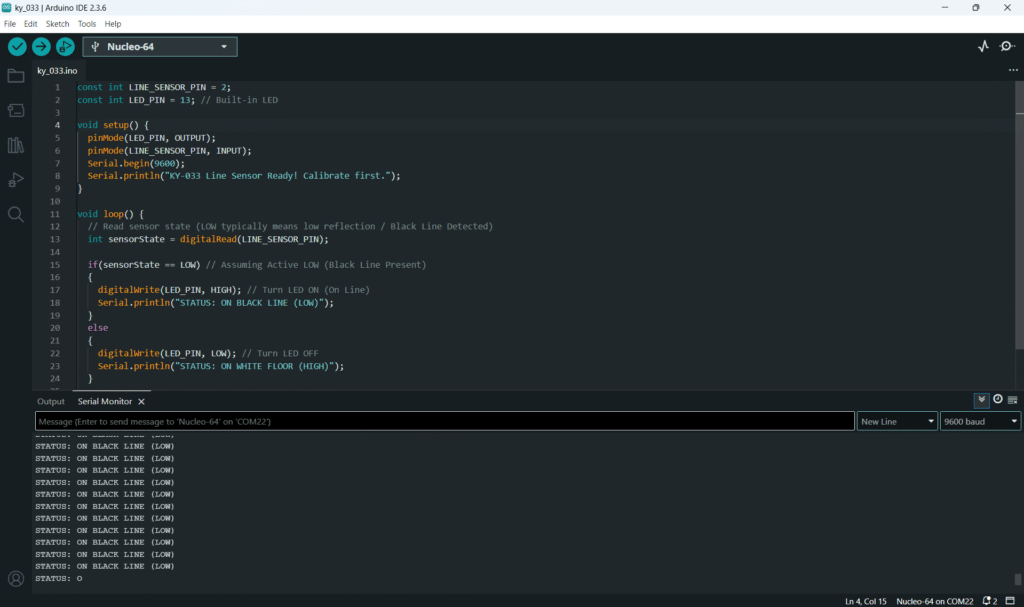Viewport: 1024px width, 607px height.
Task: Switch to the Output tab
Action: [x=51, y=401]
